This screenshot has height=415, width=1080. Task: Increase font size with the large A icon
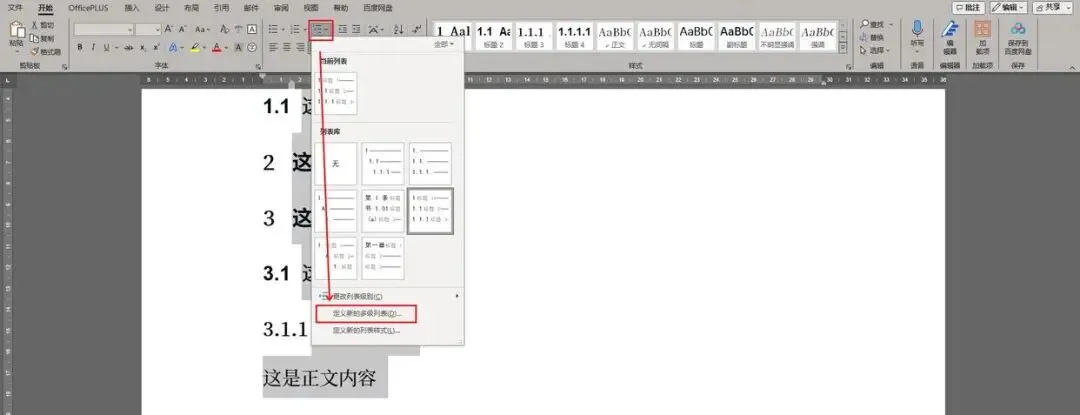coord(168,29)
